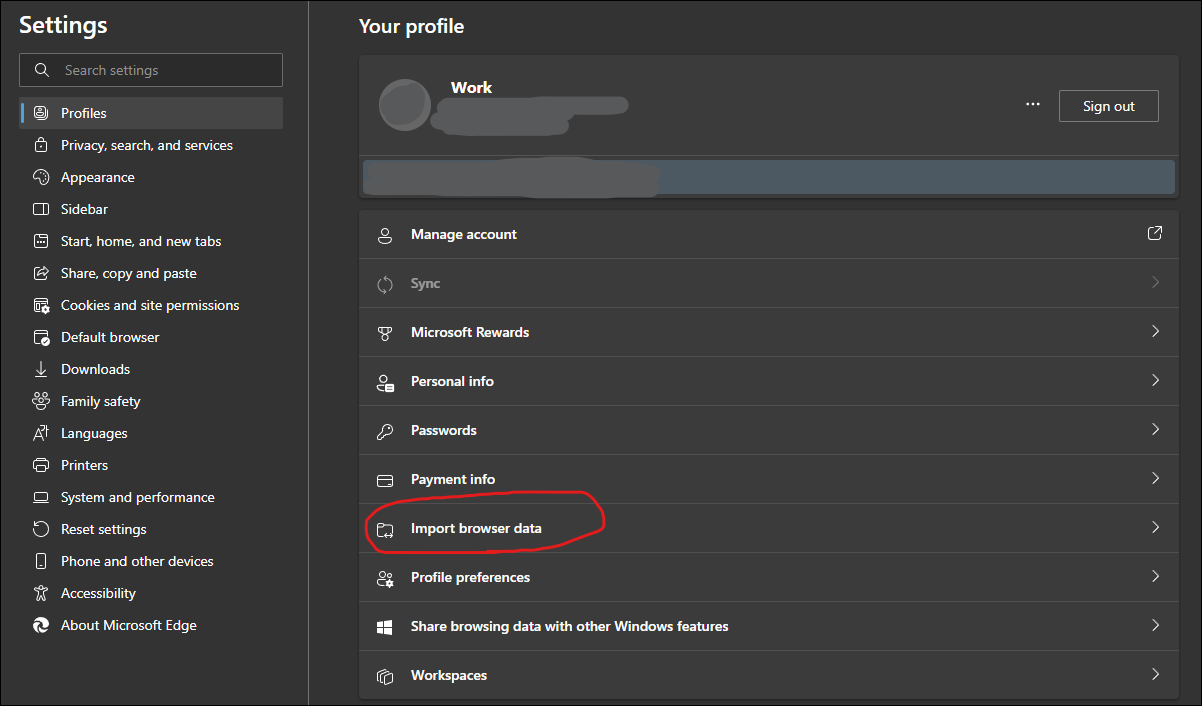Click the Privacy lock icon in sidebar
This screenshot has width=1202, height=706.
tap(41, 145)
